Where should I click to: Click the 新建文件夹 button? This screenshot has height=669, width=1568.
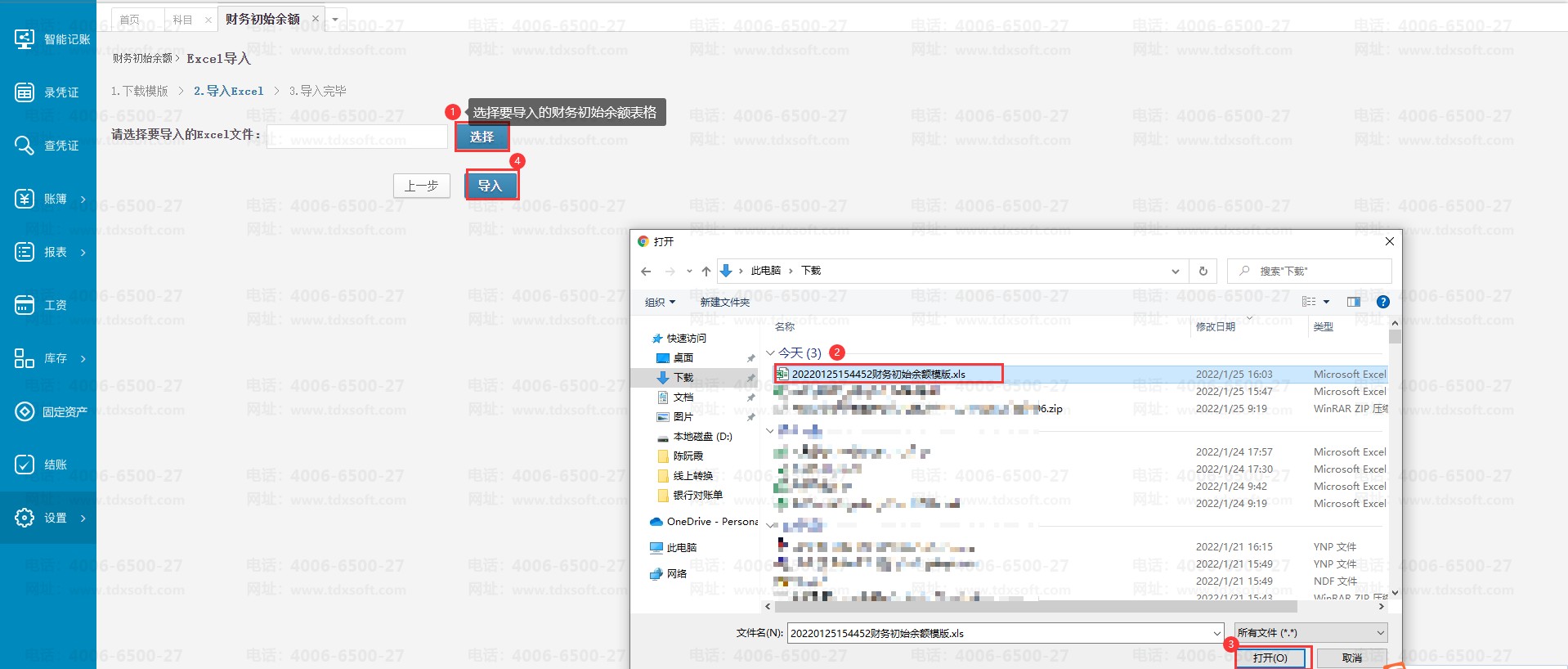pos(725,302)
